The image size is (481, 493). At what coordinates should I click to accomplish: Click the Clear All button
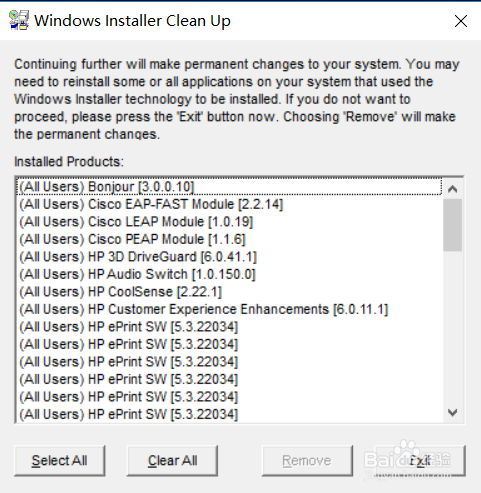[x=172, y=461]
